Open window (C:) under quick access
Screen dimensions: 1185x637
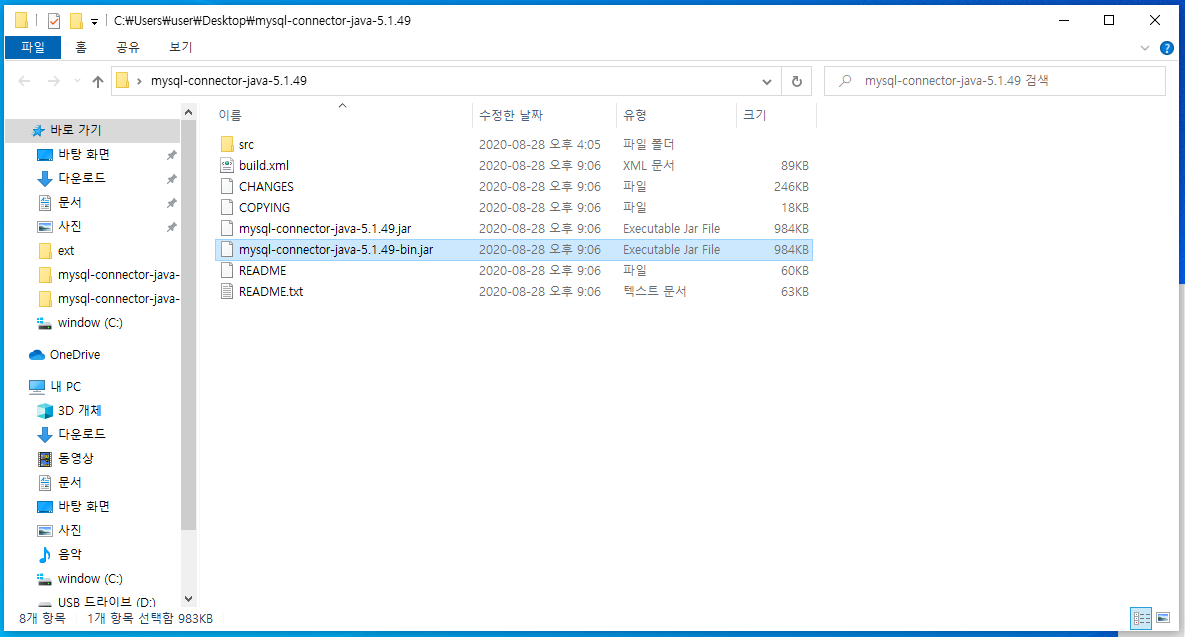90,323
